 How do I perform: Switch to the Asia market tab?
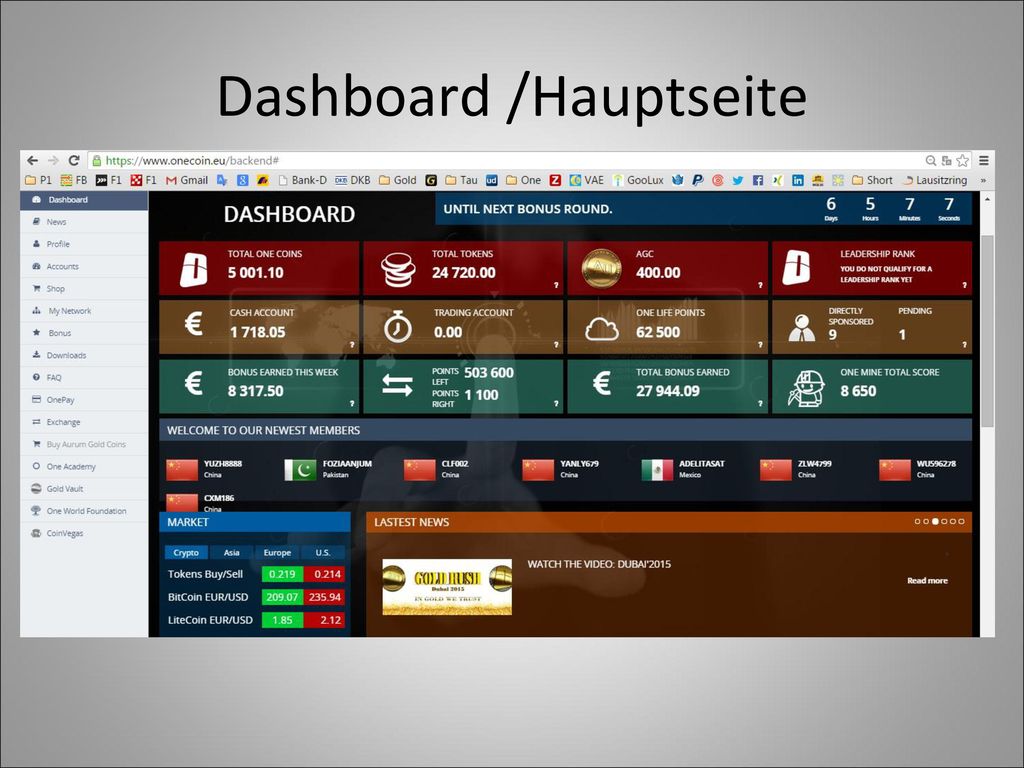(x=232, y=552)
